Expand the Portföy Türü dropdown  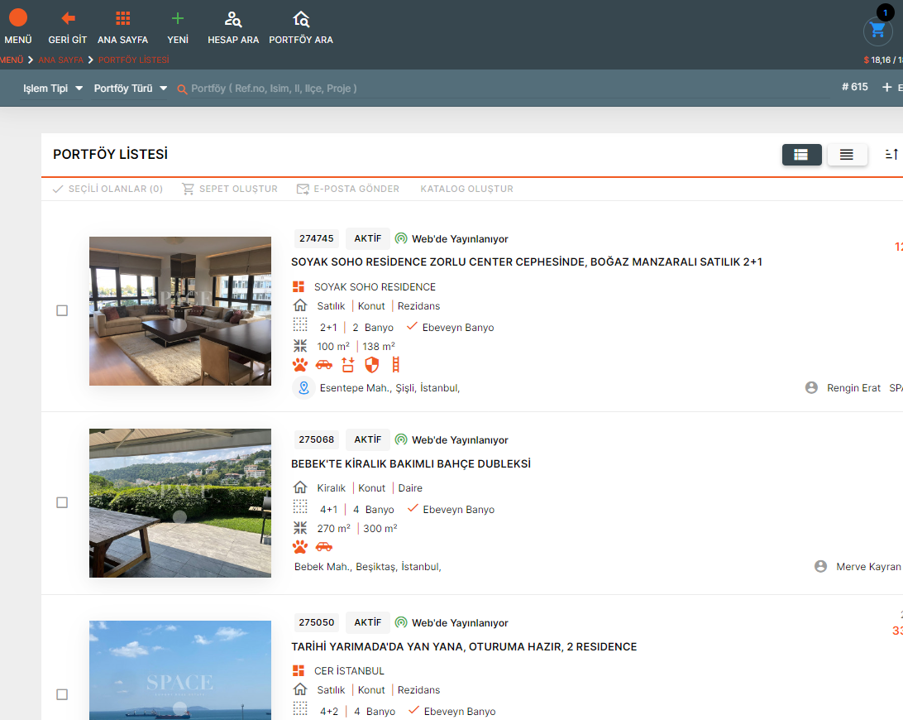pyautogui.click(x=130, y=89)
